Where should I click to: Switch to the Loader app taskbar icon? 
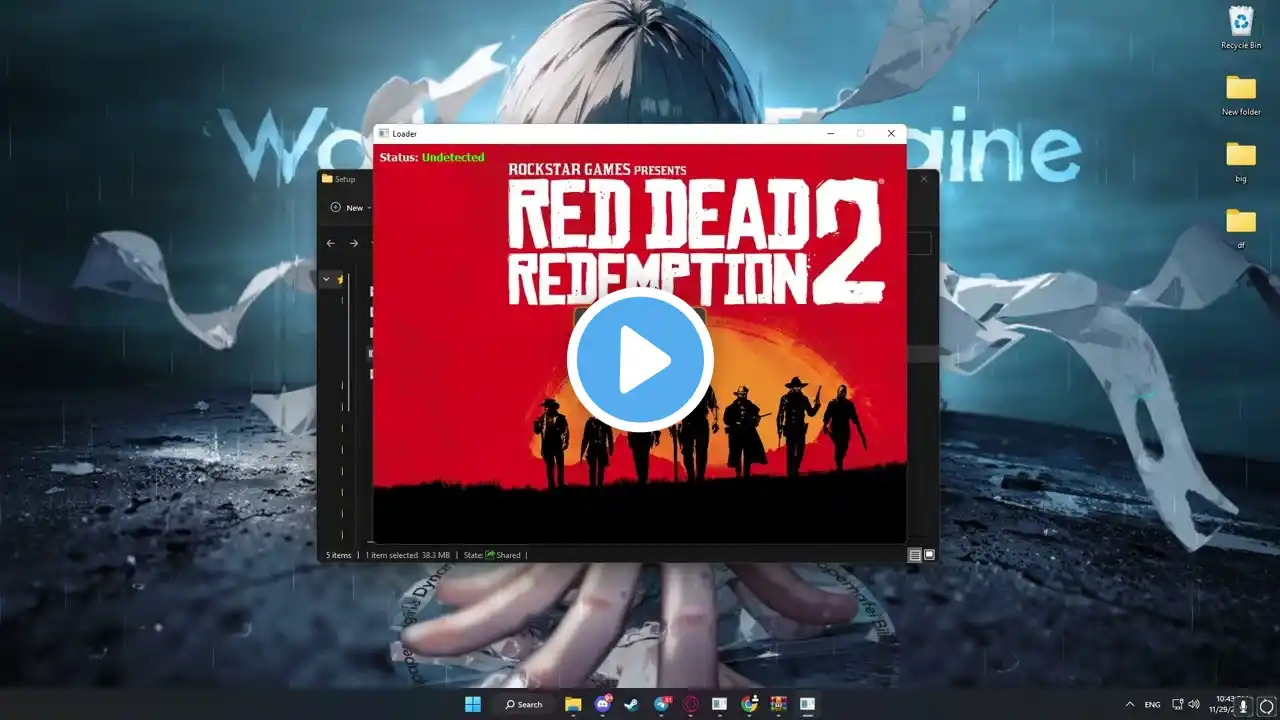(807, 704)
